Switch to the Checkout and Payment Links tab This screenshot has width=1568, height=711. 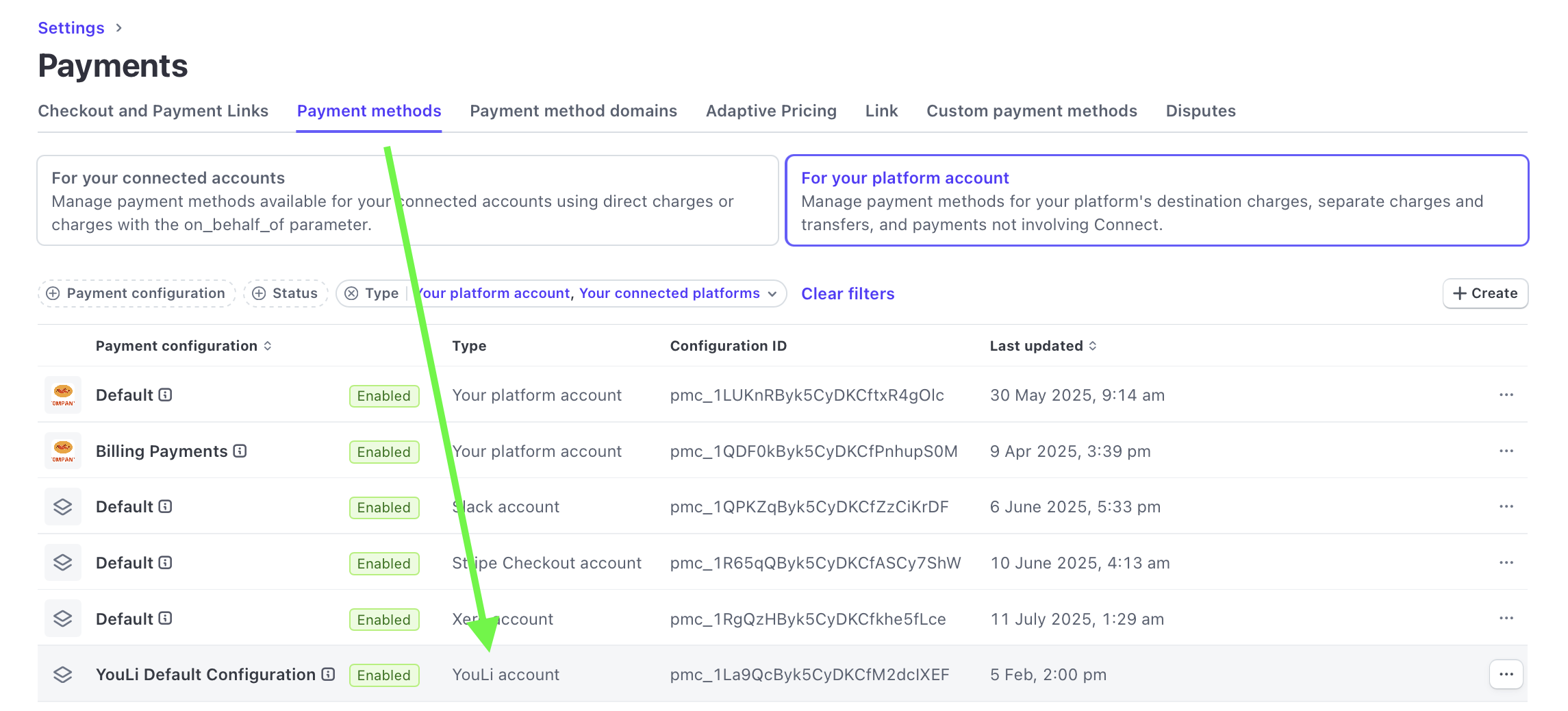point(153,111)
